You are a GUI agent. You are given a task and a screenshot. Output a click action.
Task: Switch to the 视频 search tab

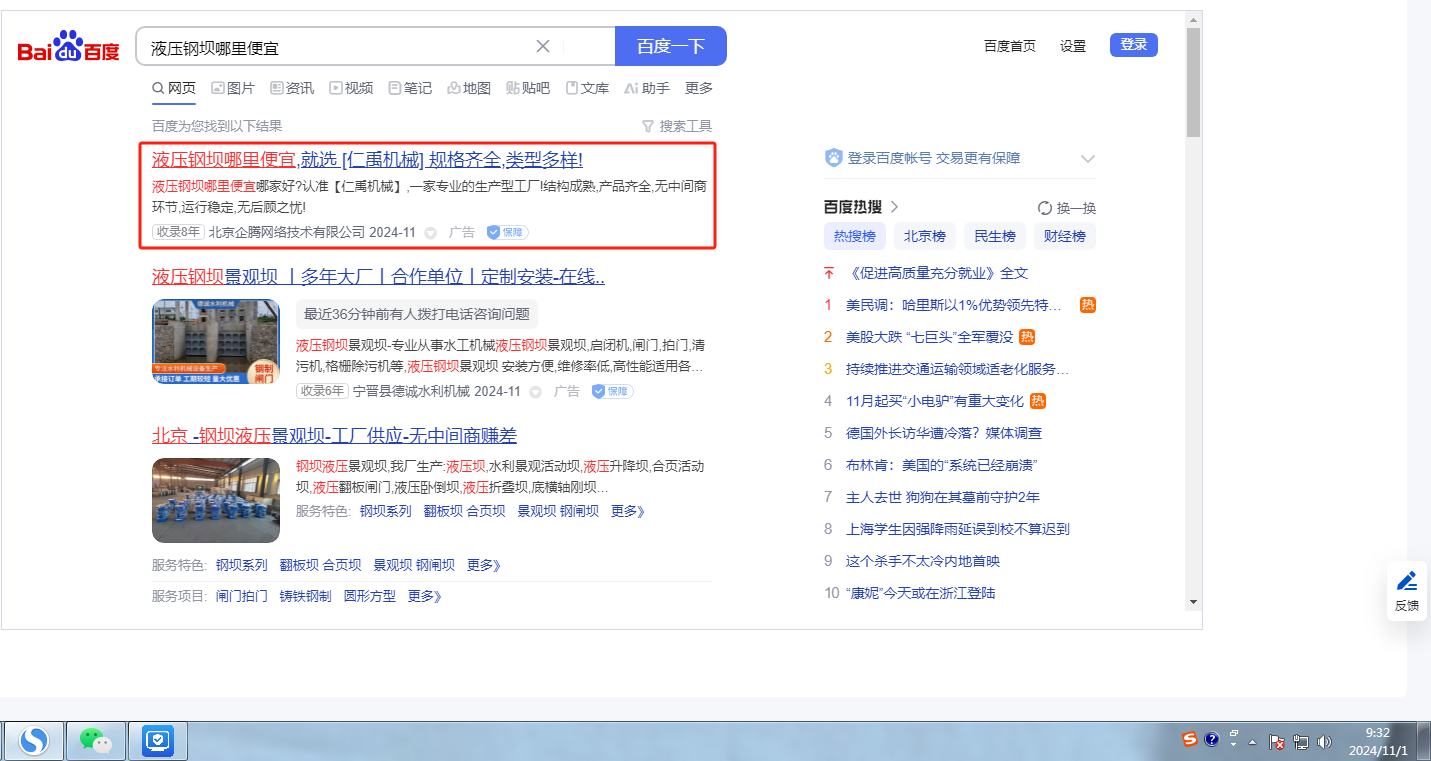click(x=351, y=88)
